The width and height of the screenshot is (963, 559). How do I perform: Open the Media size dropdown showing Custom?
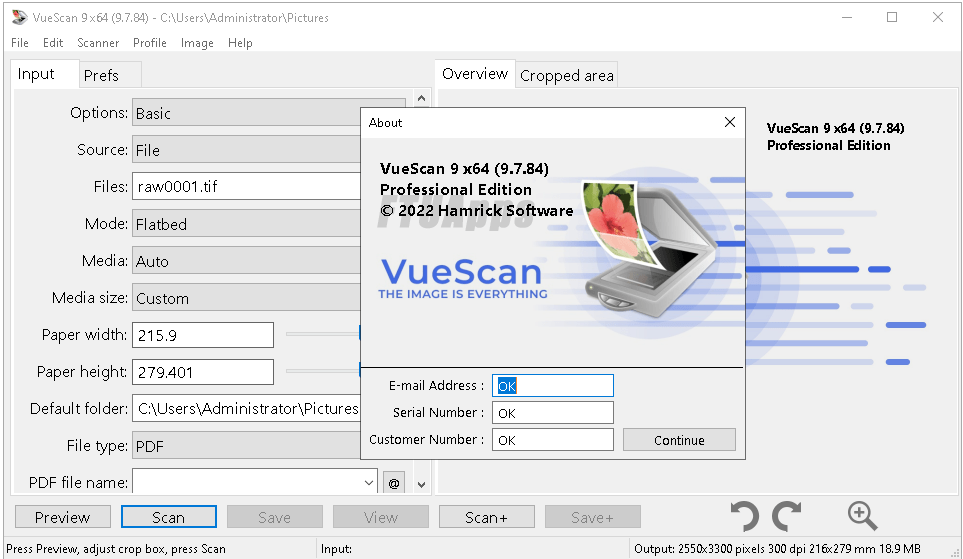tap(247, 298)
